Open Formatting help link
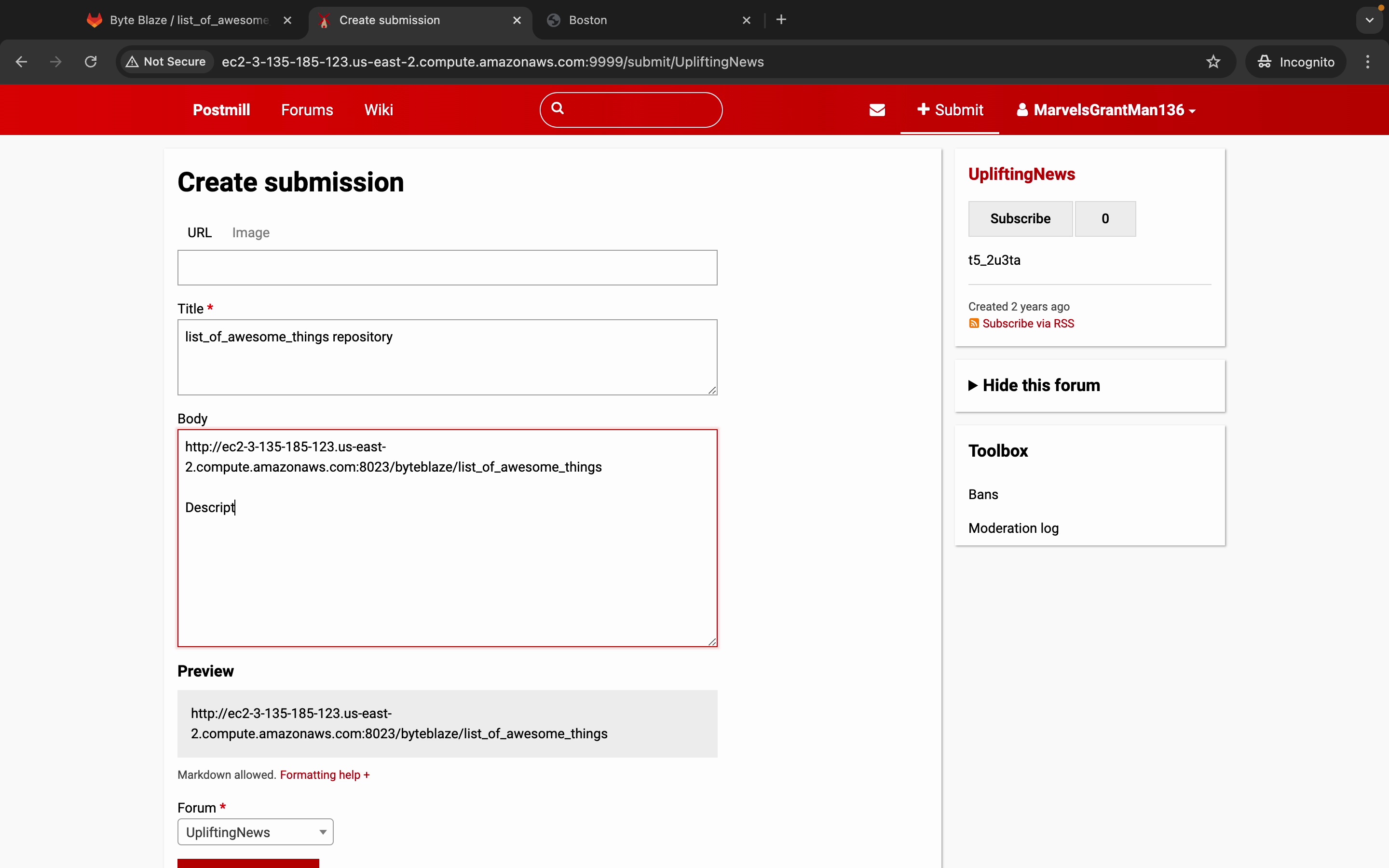 point(324,775)
